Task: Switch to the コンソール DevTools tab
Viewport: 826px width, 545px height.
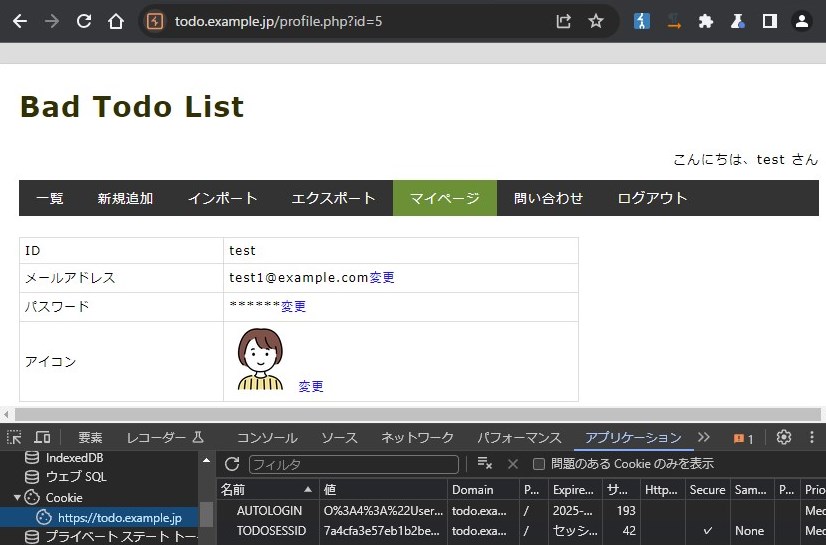Action: point(267,438)
